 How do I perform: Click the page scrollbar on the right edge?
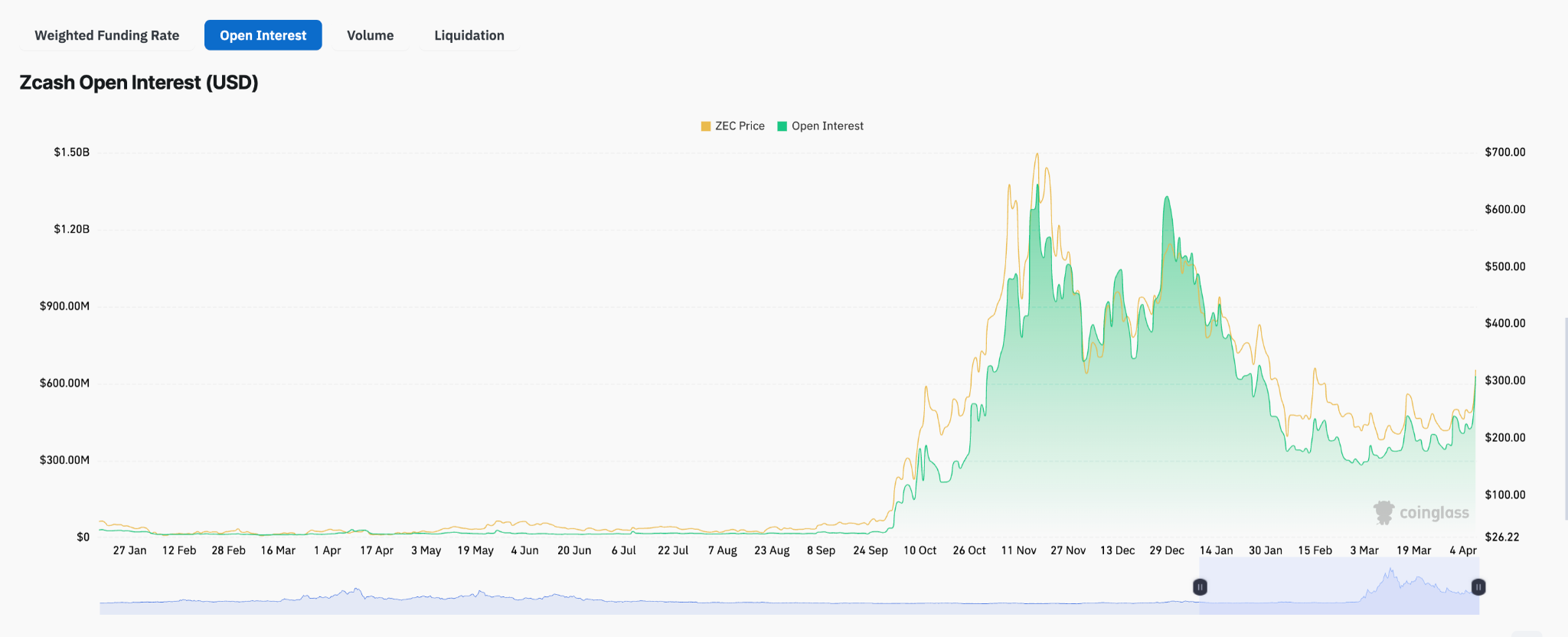coord(1566,417)
